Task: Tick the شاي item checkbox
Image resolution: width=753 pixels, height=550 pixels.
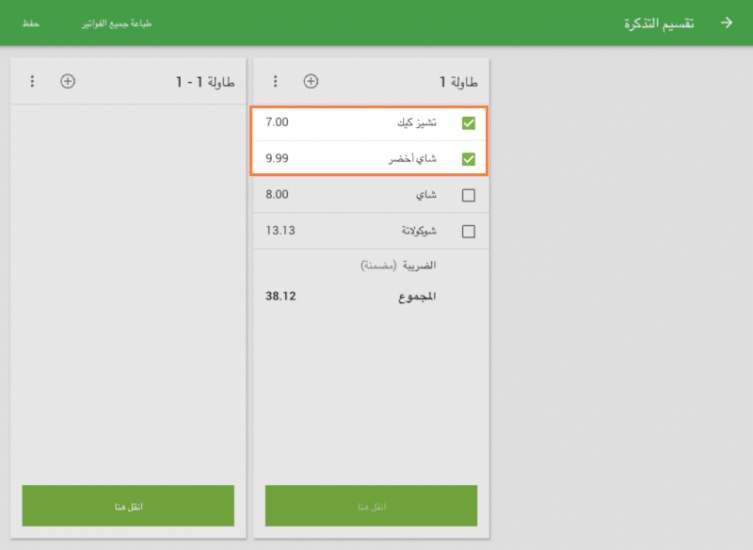Action: pos(468,196)
